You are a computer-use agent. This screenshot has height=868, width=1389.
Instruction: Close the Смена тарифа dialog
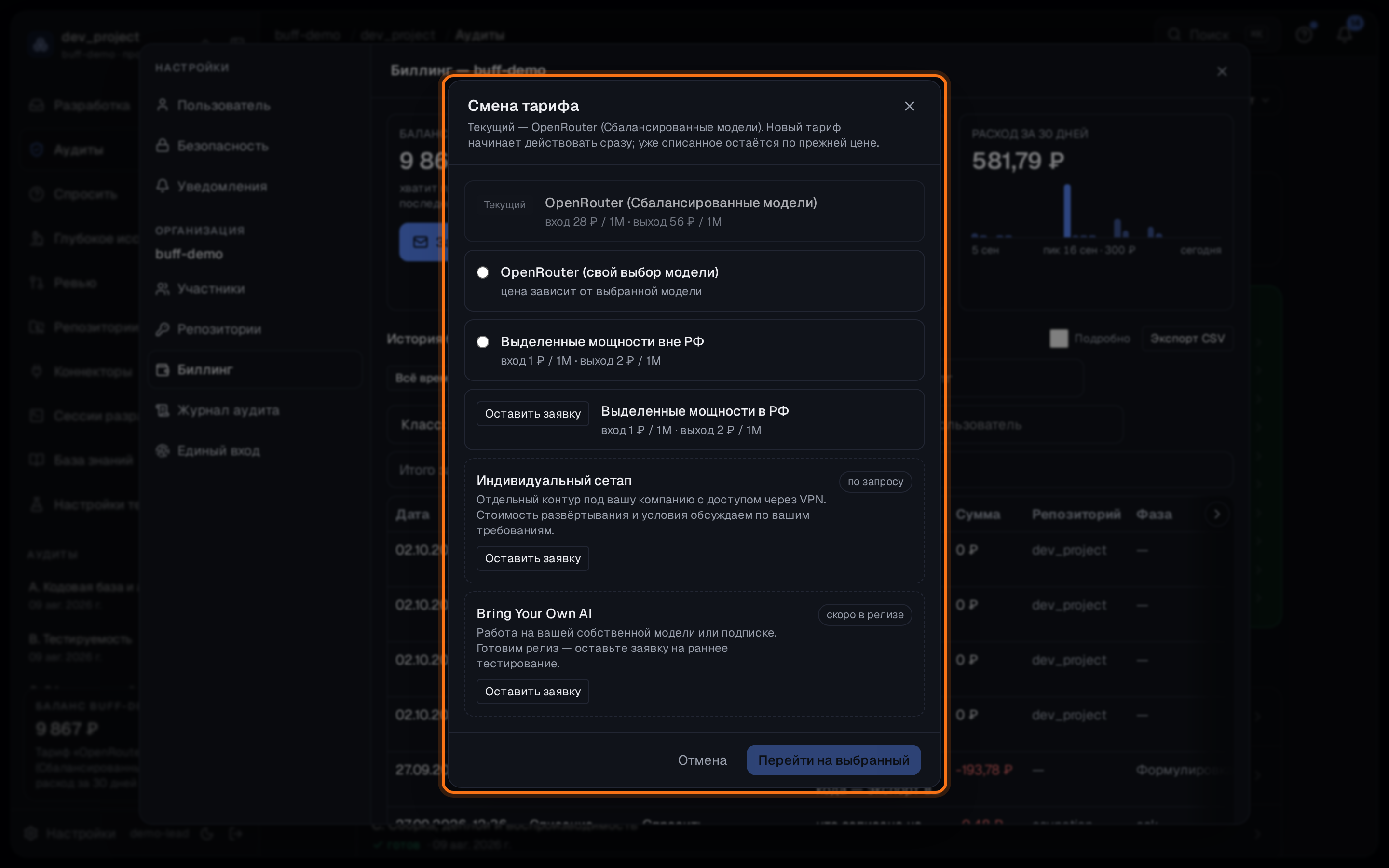coord(909,106)
